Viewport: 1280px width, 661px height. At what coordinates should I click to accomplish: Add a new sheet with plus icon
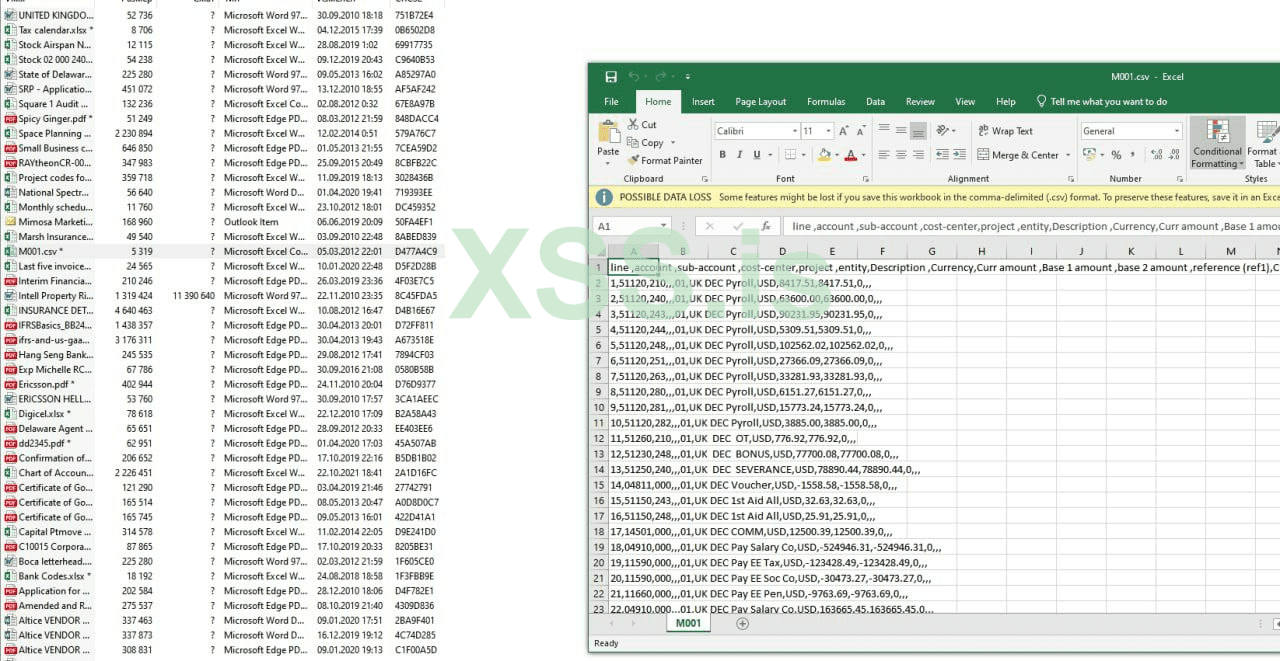(x=742, y=623)
